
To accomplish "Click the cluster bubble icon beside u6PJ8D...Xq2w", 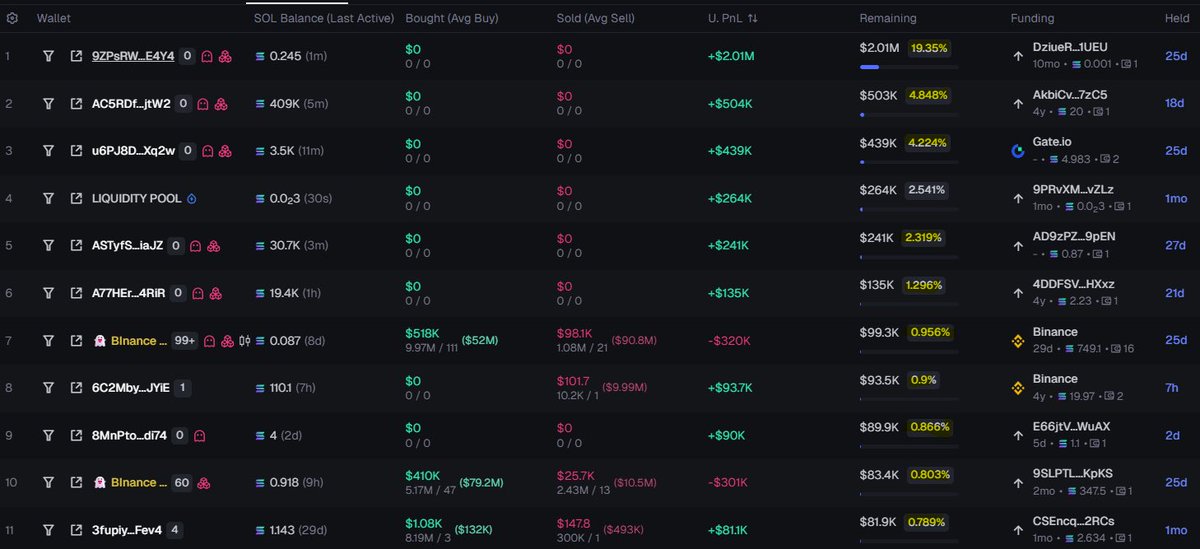I will click(226, 151).
